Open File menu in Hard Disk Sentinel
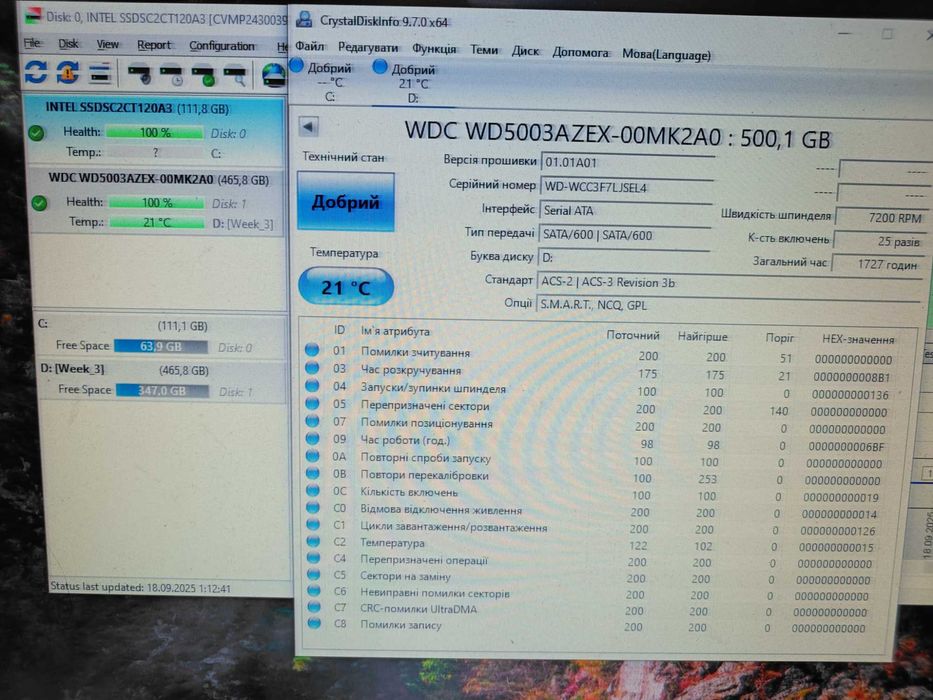 [x=32, y=43]
